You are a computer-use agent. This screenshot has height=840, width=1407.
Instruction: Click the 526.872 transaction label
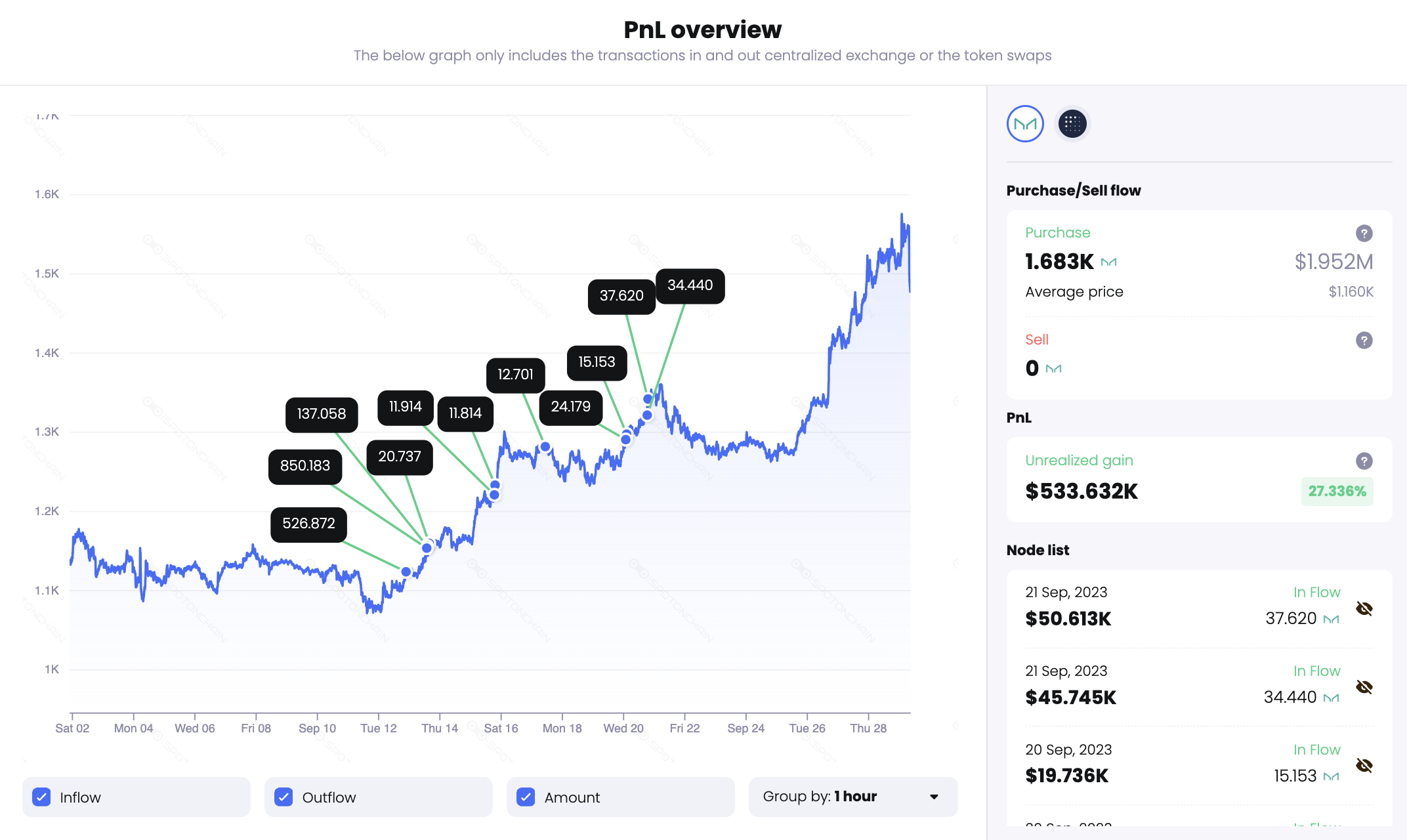pos(308,524)
